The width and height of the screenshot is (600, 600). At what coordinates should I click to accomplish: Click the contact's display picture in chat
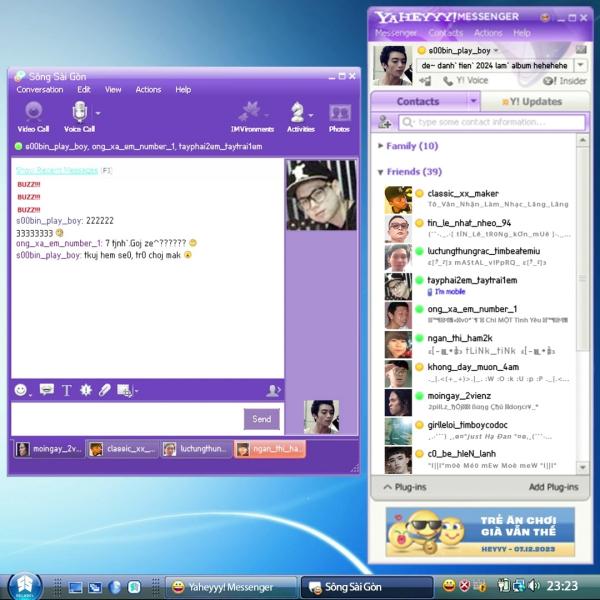tap(321, 195)
